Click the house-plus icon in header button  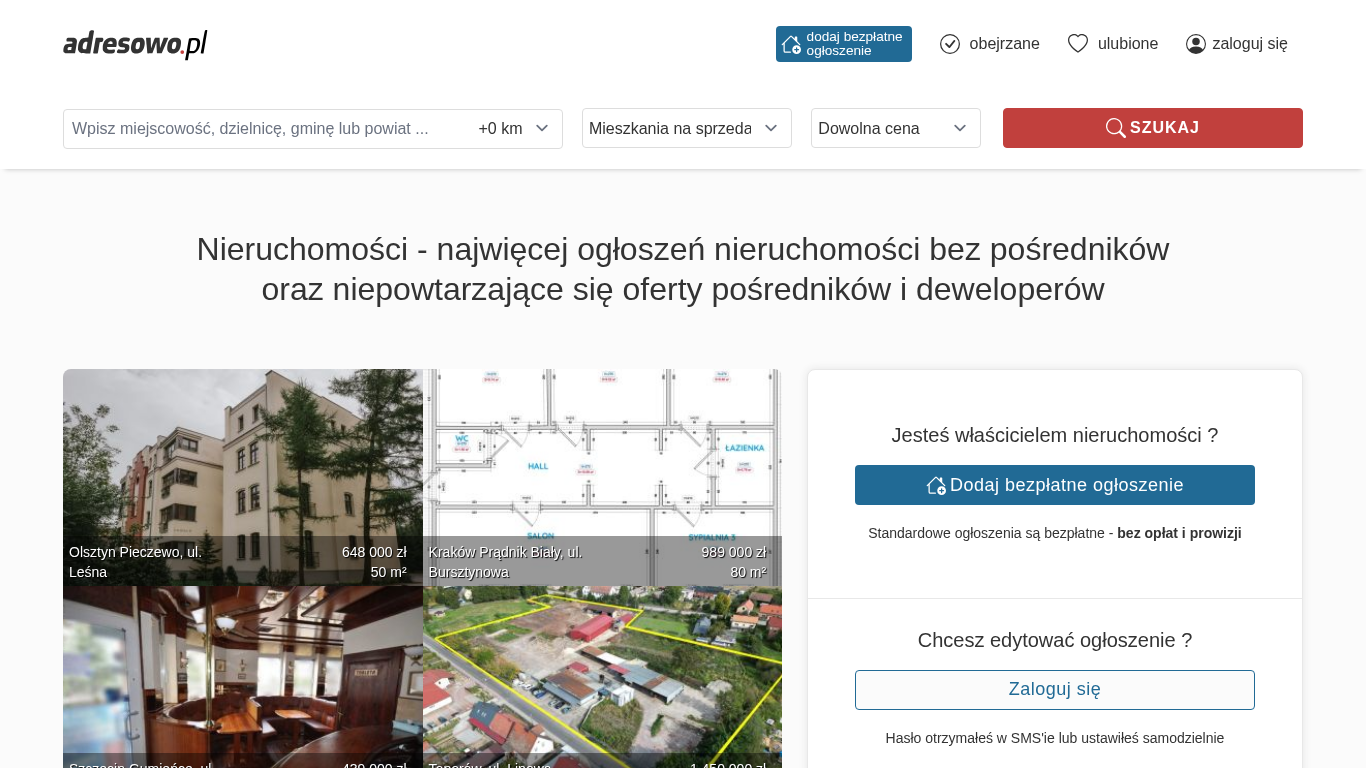pyautogui.click(x=791, y=44)
